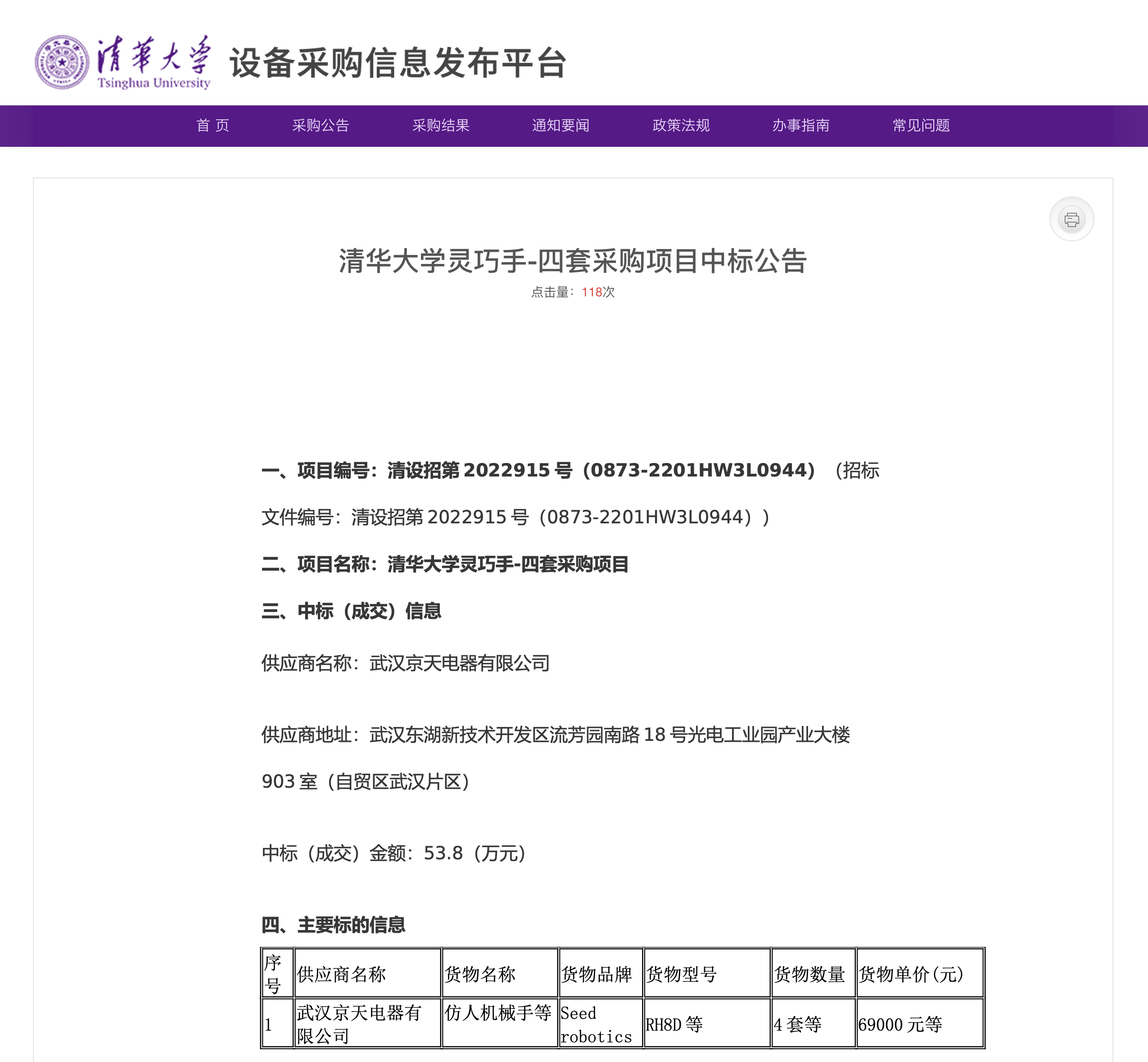Image resolution: width=1148 pixels, height=1062 pixels.
Task: Click the announcement title 清华大学灵巧手-四套采购项目中标公告
Action: coord(573,261)
